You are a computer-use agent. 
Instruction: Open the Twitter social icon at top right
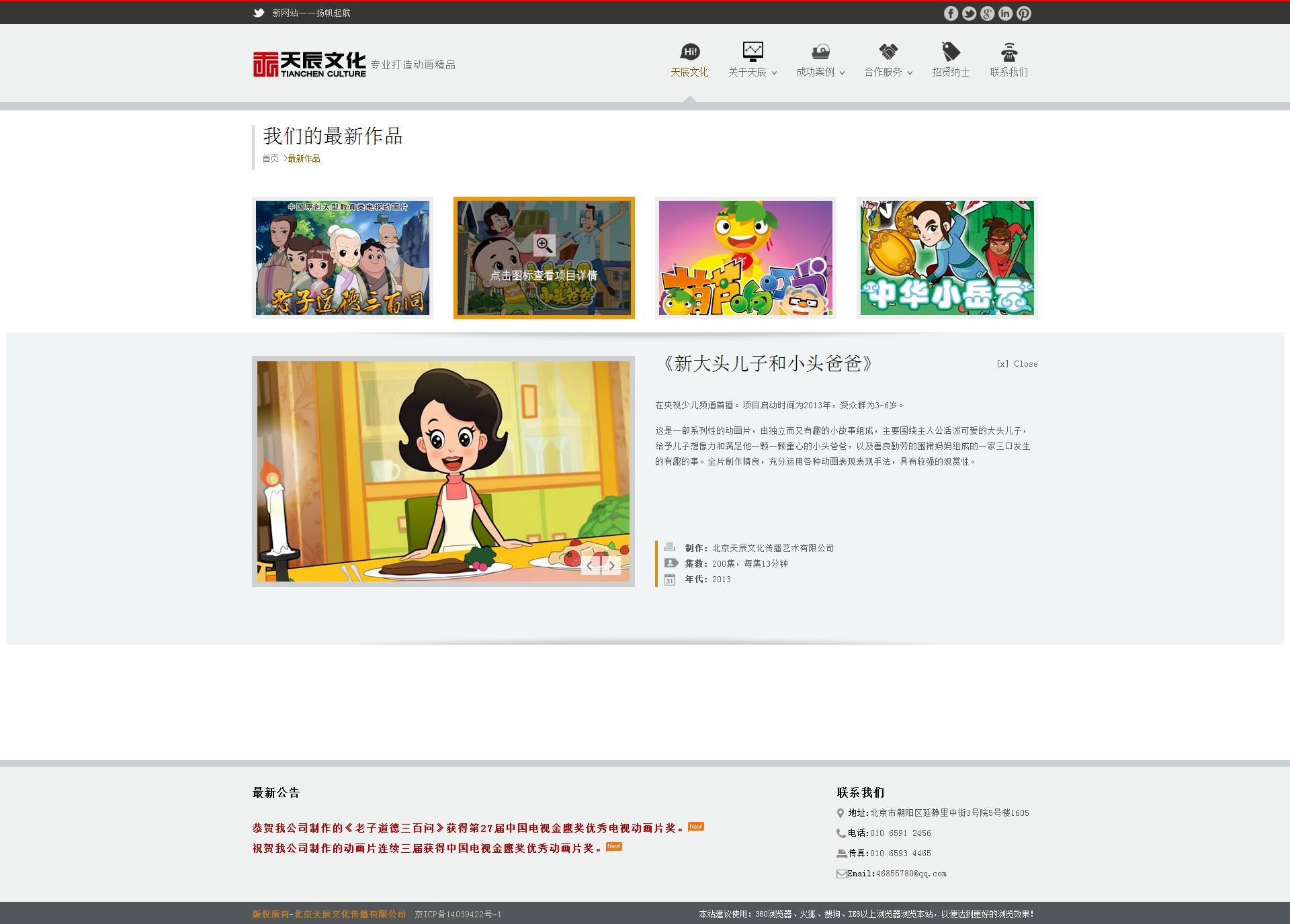(969, 13)
